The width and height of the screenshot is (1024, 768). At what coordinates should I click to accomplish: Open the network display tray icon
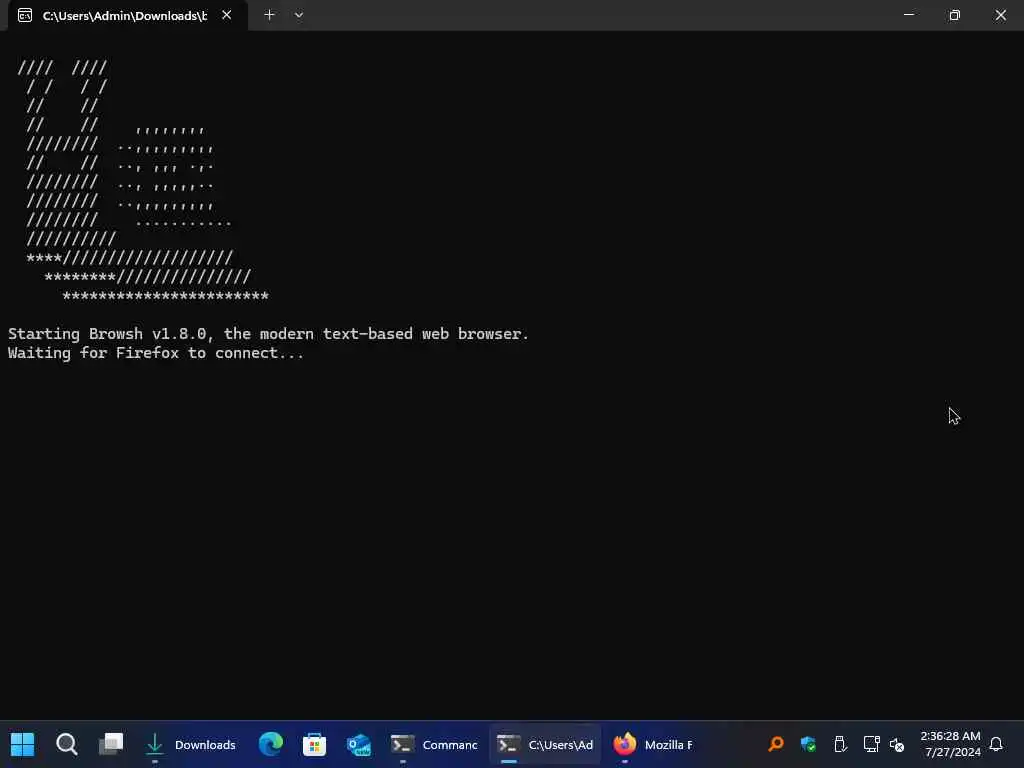click(x=871, y=744)
